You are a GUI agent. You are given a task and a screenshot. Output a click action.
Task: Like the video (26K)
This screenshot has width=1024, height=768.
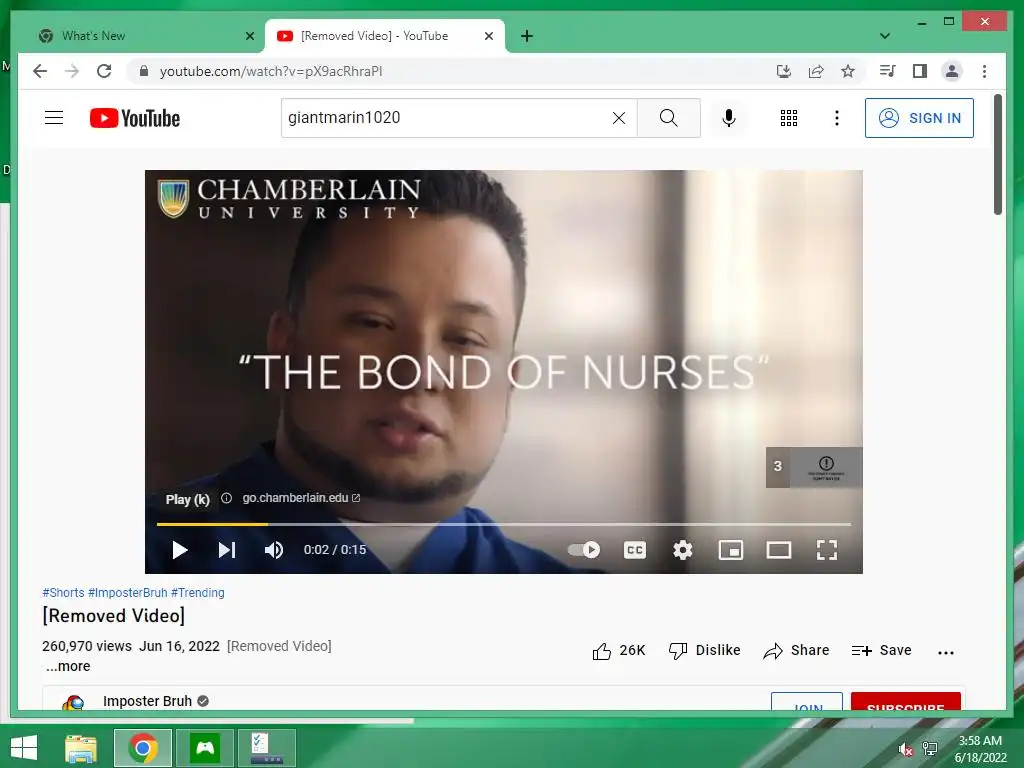[x=618, y=650]
